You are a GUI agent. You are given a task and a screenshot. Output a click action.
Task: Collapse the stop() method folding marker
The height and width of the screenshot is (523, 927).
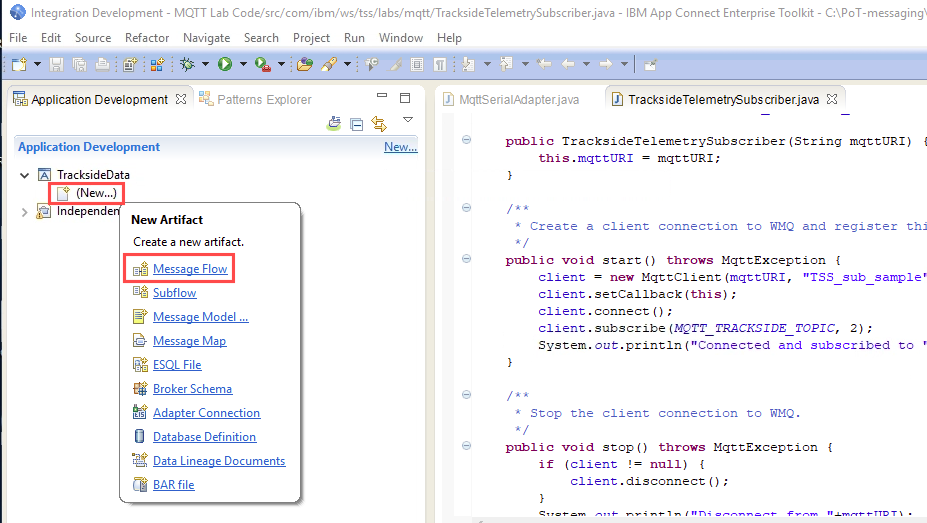466,446
